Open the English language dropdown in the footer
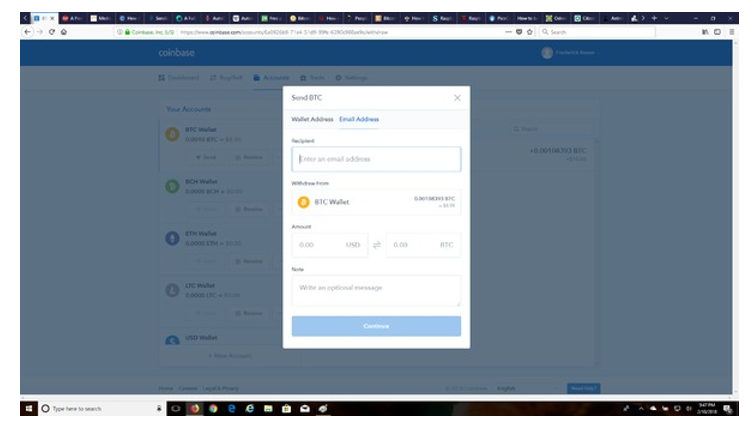 pos(526,389)
